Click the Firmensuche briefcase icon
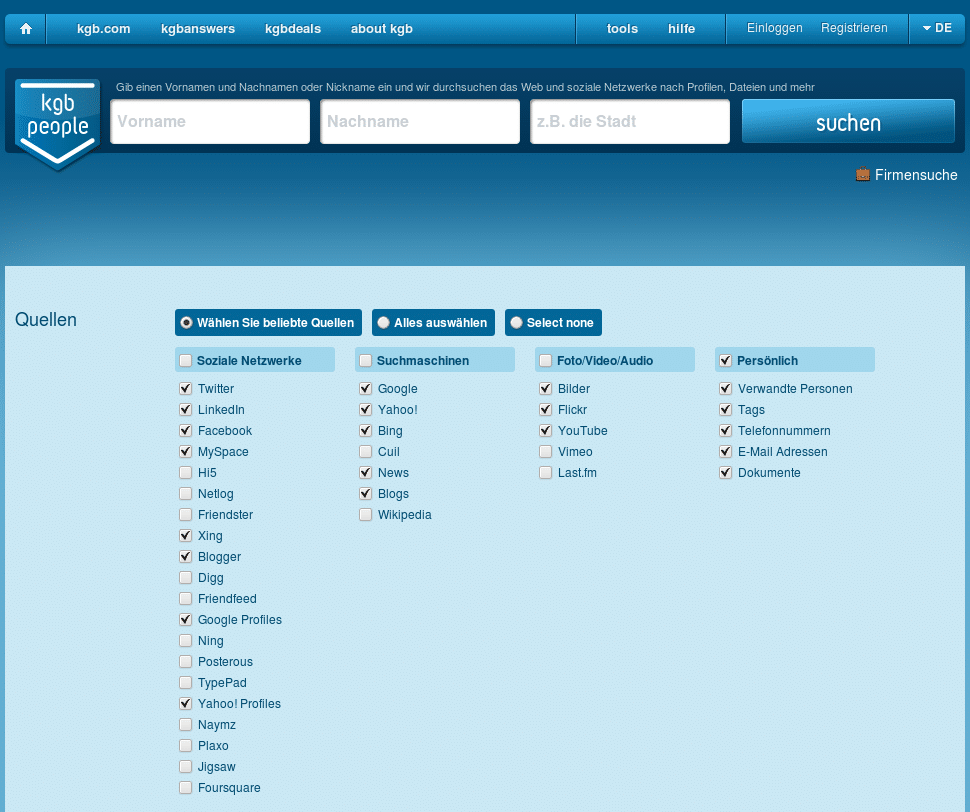The width and height of the screenshot is (970, 812). tap(862, 174)
